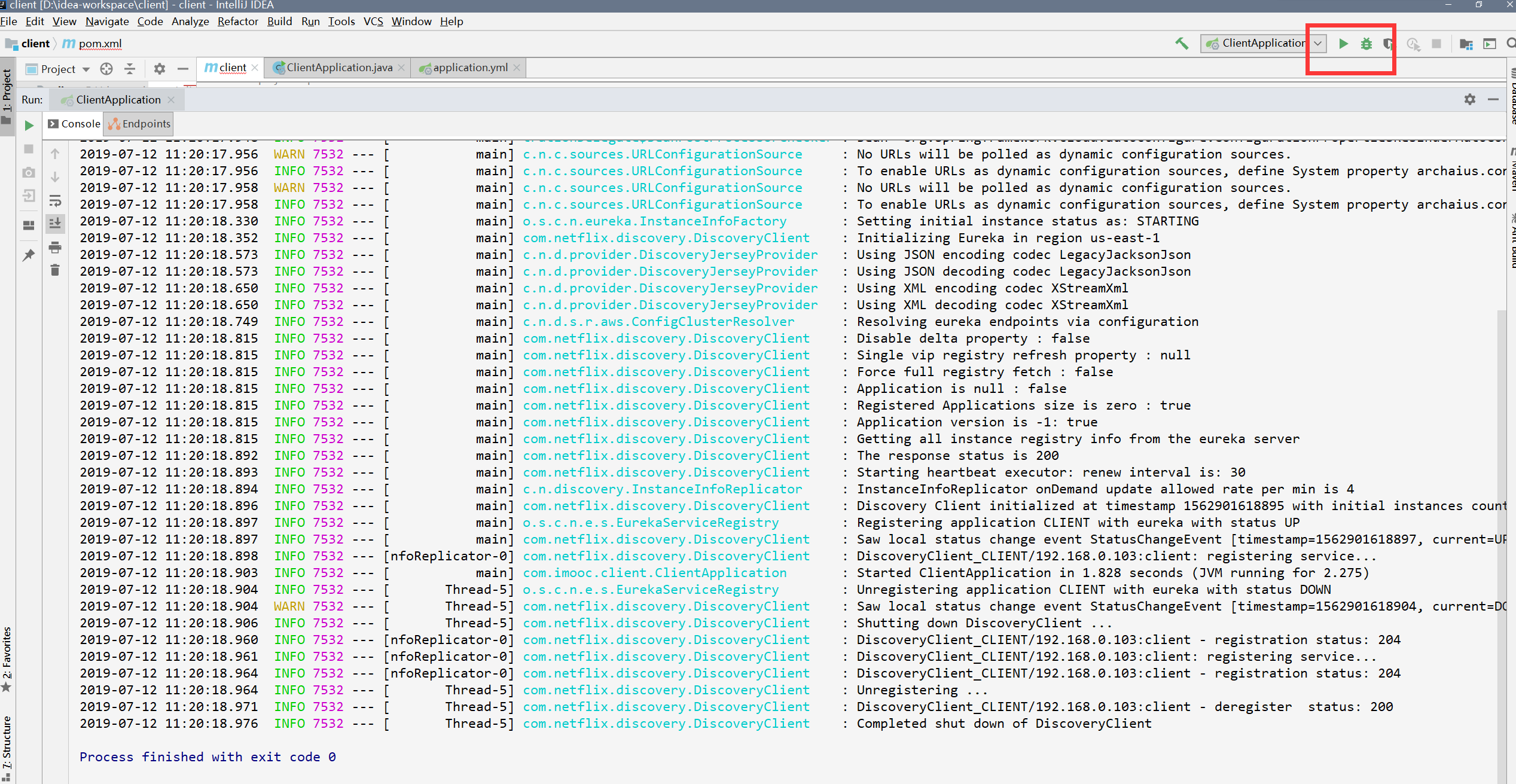Toggle soft-wrap in the console
Viewport: 1516px width, 784px height.
click(55, 200)
